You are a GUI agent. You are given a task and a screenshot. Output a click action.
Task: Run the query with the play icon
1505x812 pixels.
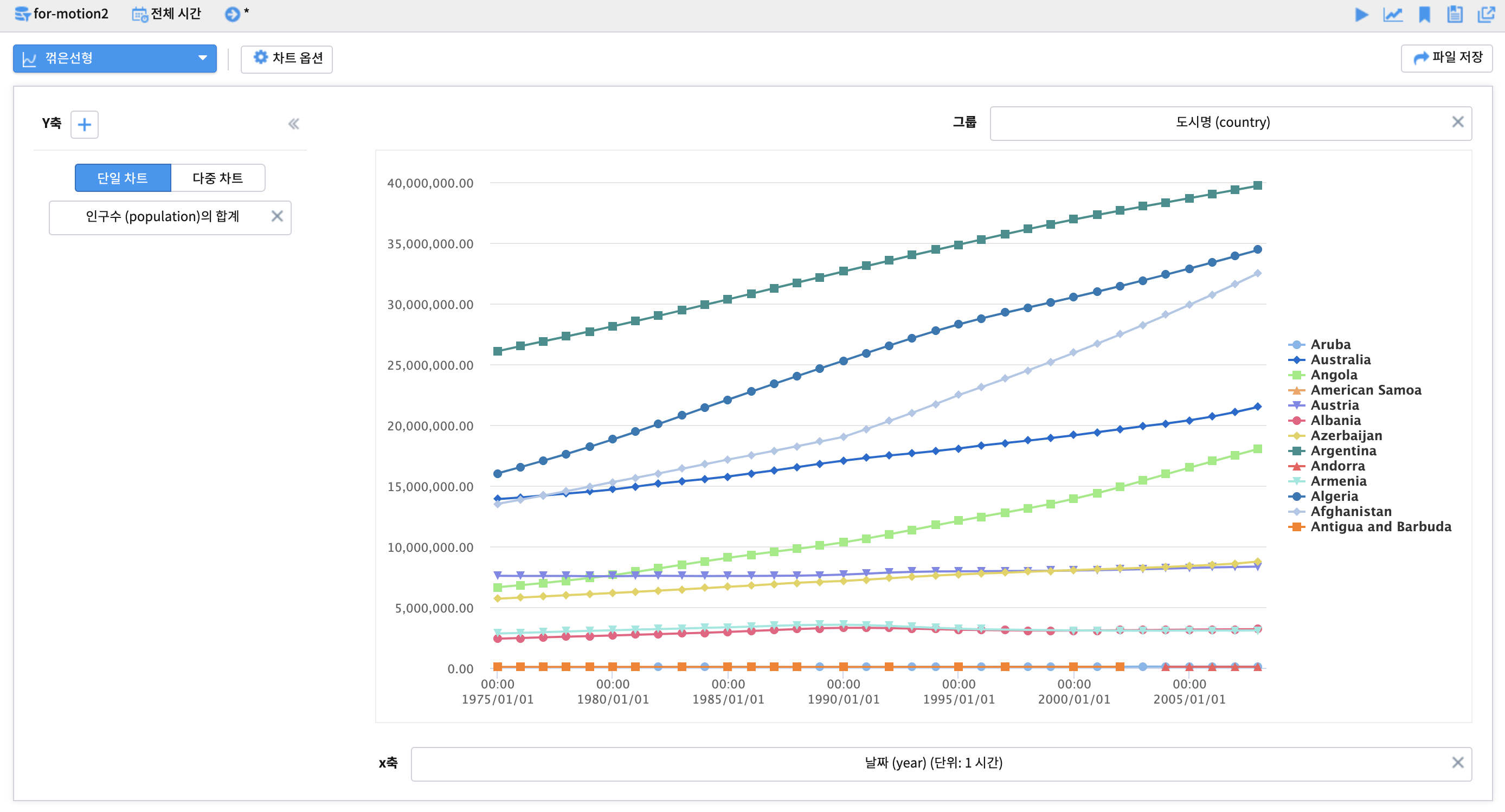point(1361,15)
